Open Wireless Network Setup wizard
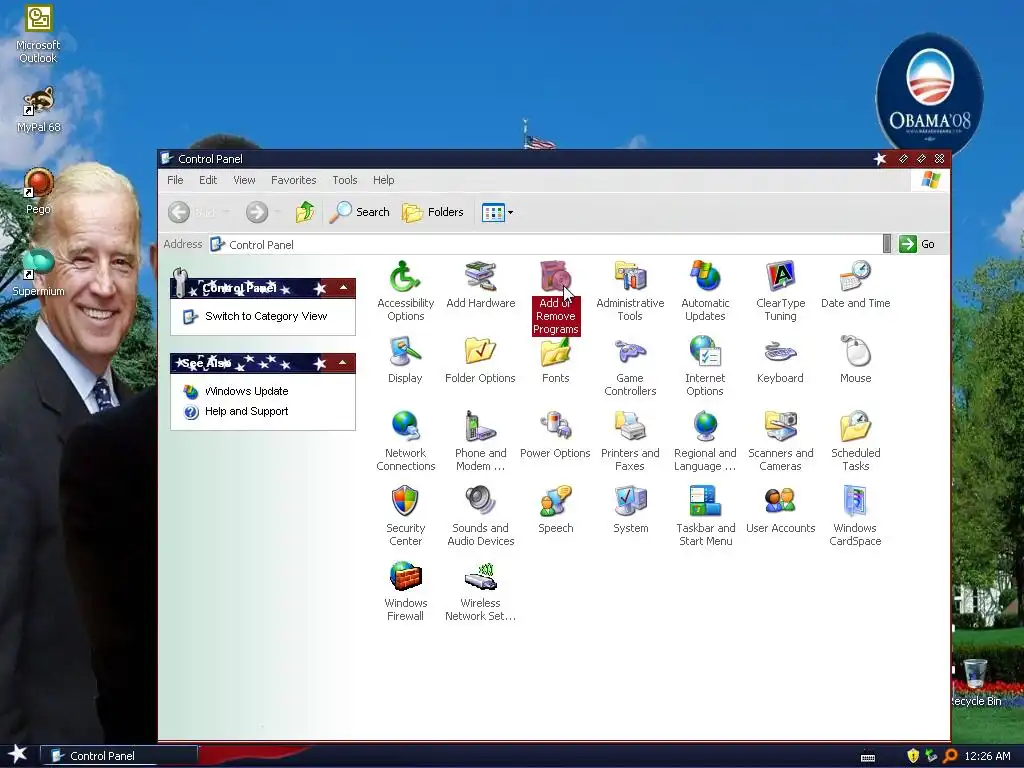1024x768 pixels. 481,591
